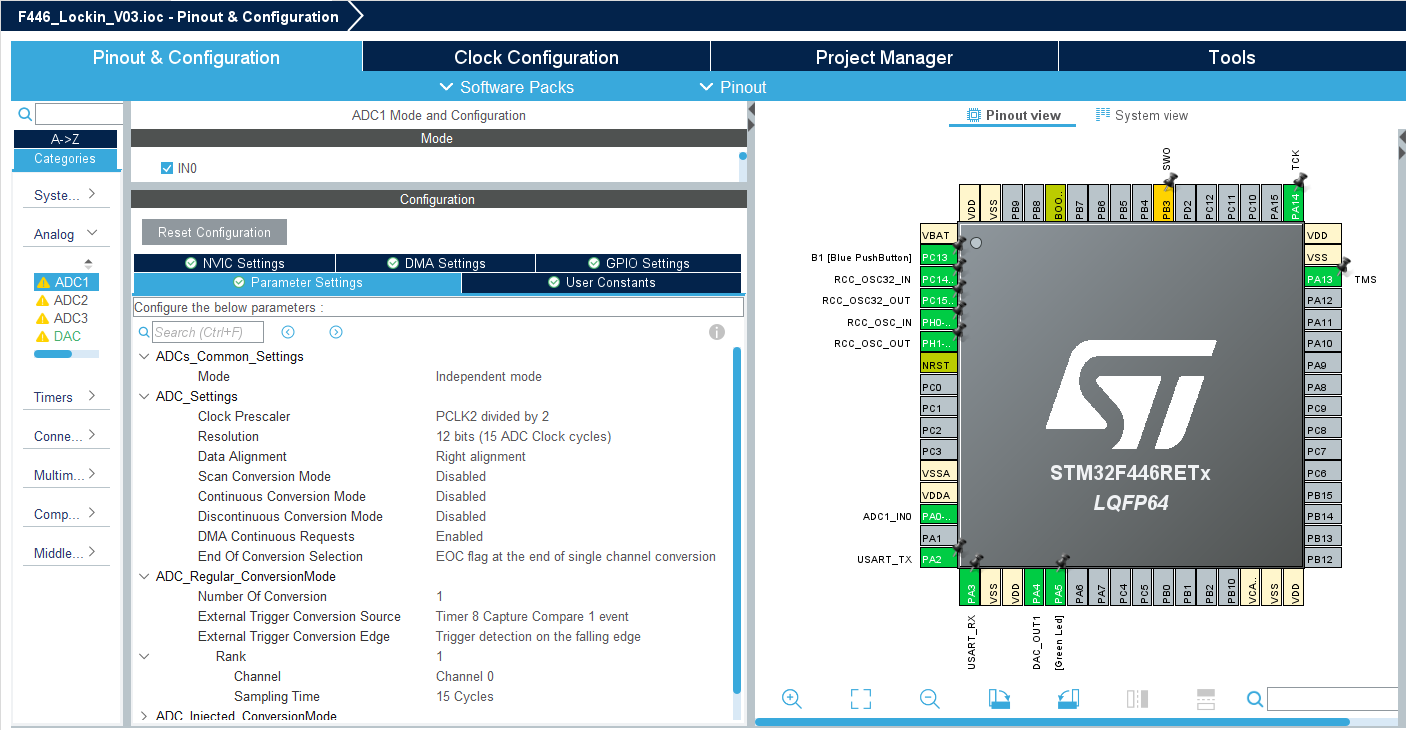
Task: Open the Tools tab
Action: 1231,57
